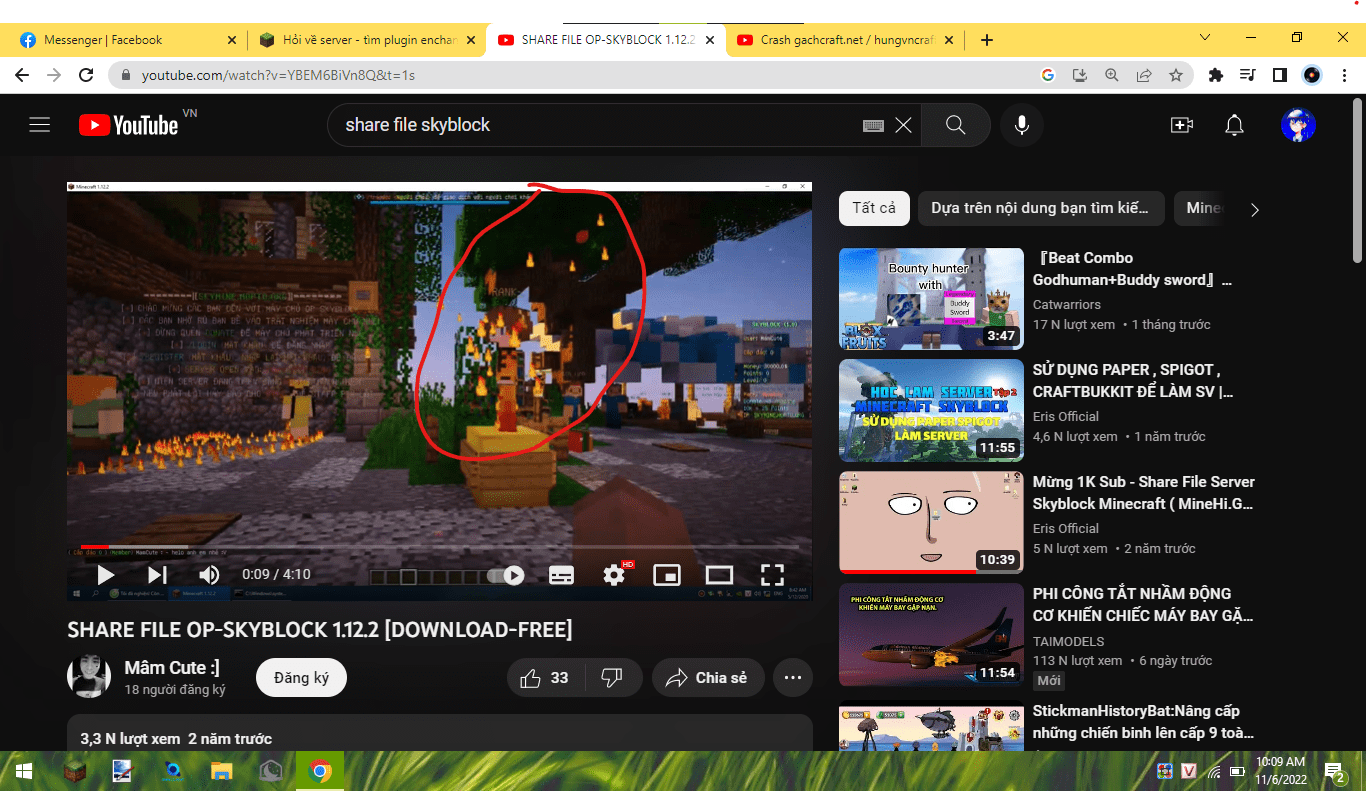Open the YouTube guide hamburger menu
1366x791 pixels.
tap(40, 125)
